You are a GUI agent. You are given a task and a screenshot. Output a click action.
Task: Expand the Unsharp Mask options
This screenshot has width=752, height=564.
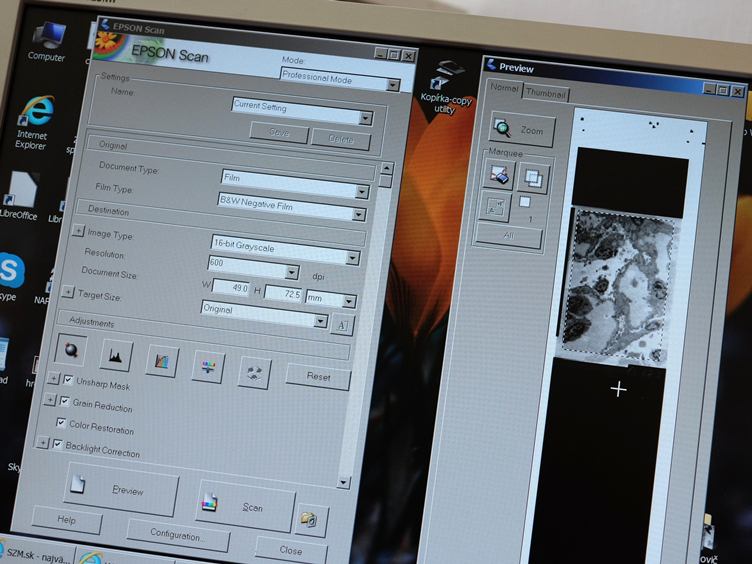tap(53, 379)
